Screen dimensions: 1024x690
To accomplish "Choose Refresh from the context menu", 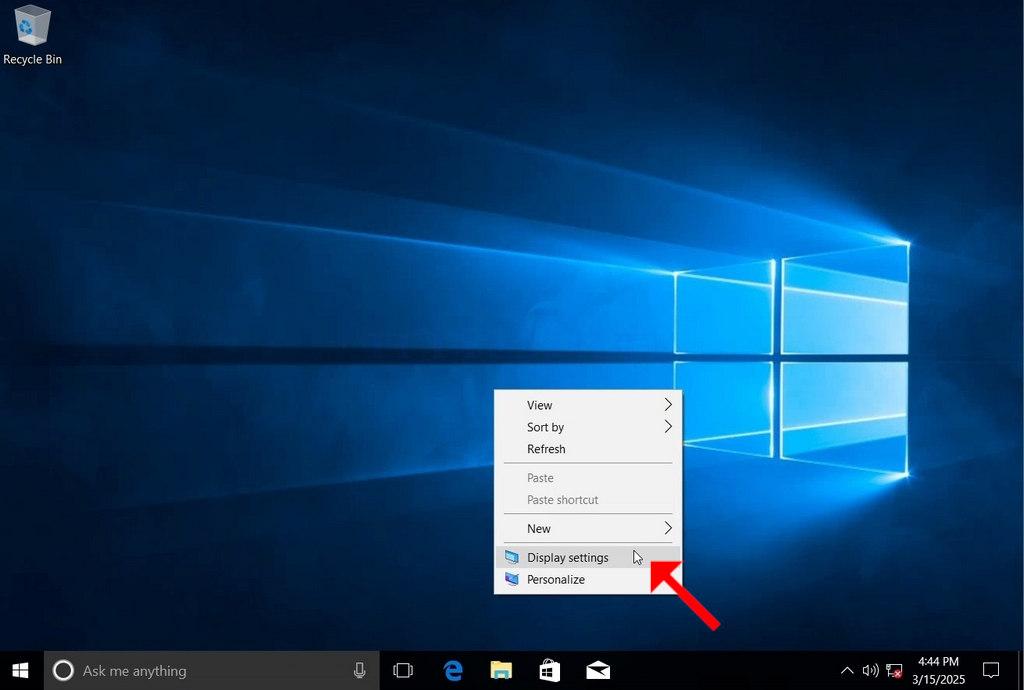I will 588,449.
